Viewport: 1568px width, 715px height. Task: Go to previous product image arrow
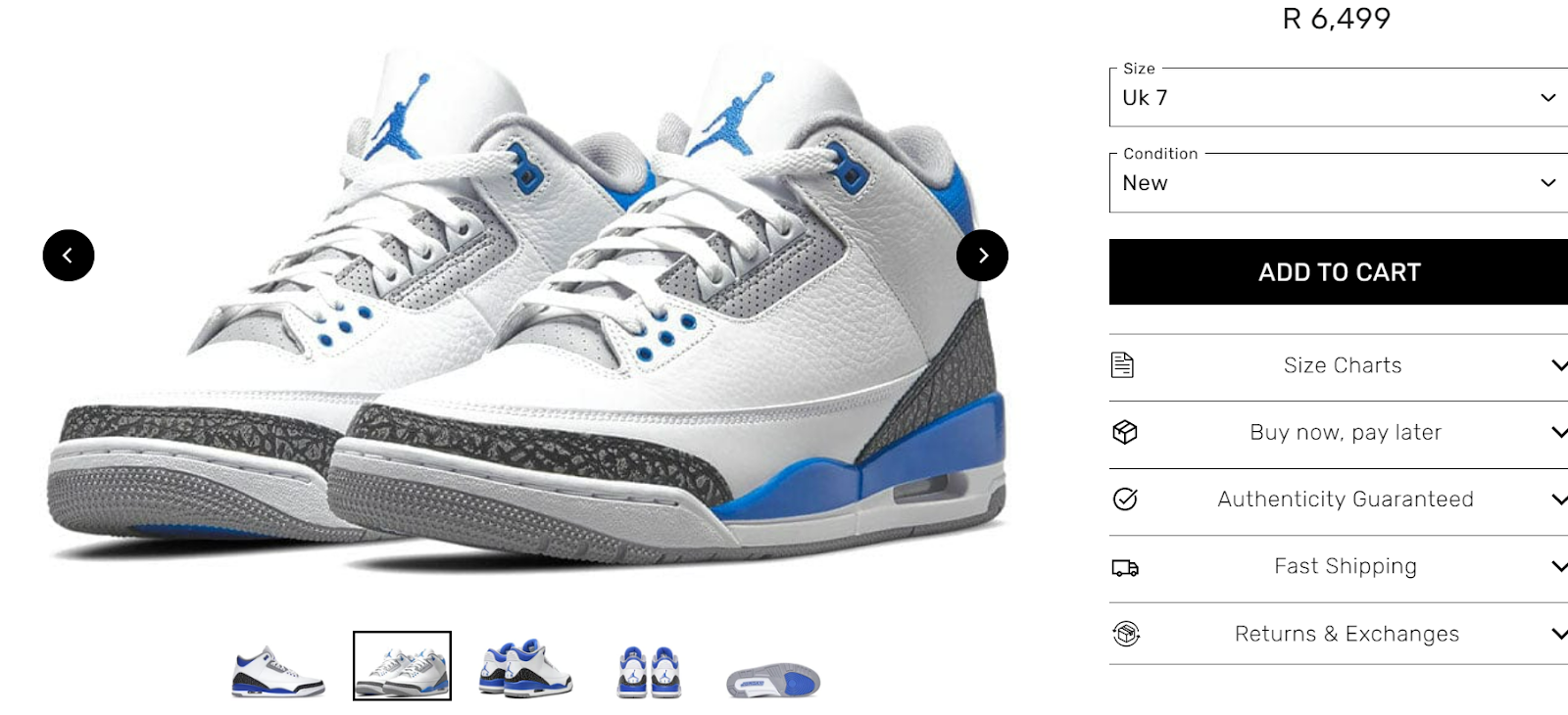(x=69, y=256)
